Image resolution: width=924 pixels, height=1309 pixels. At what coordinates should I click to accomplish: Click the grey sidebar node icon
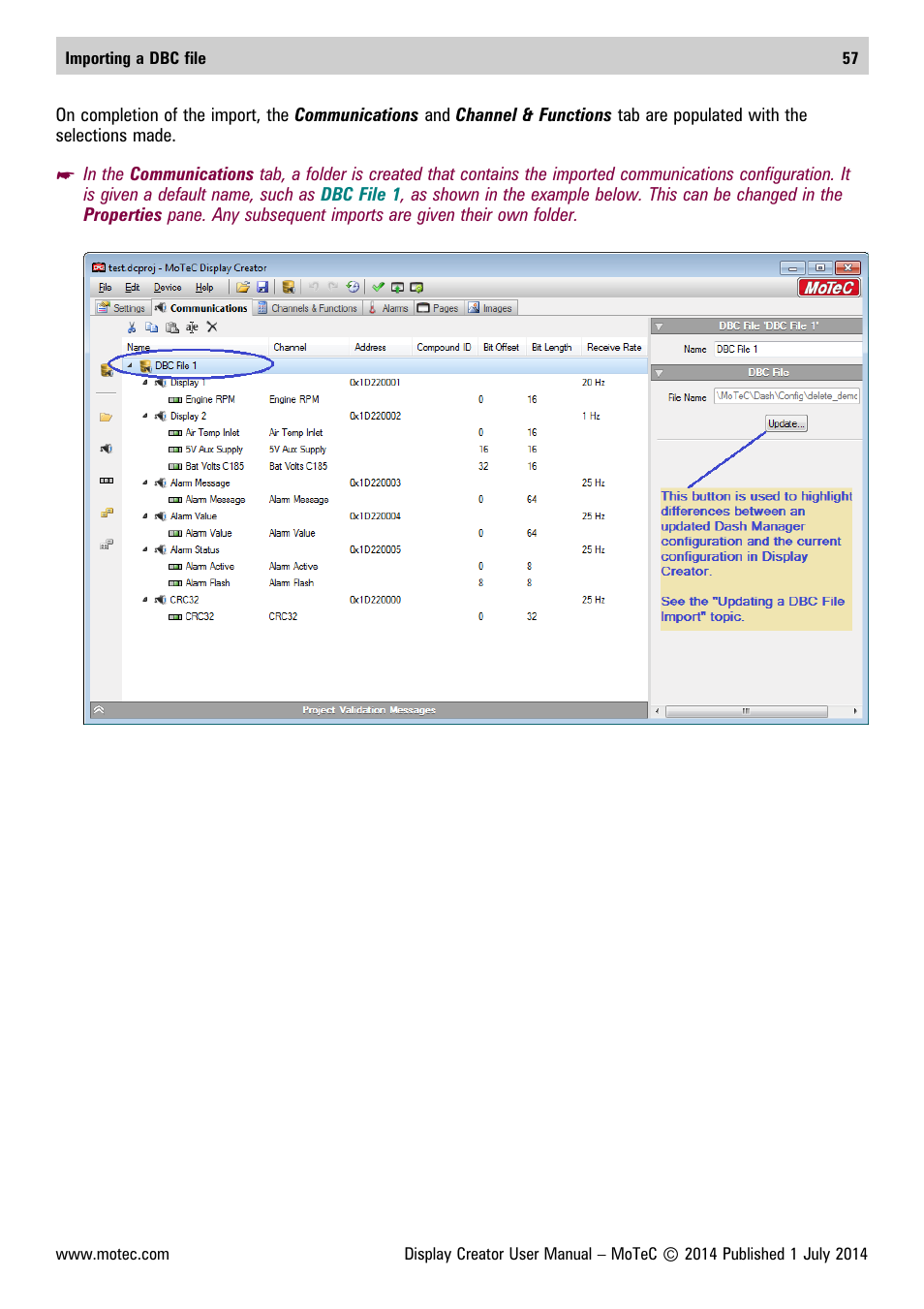[107, 545]
